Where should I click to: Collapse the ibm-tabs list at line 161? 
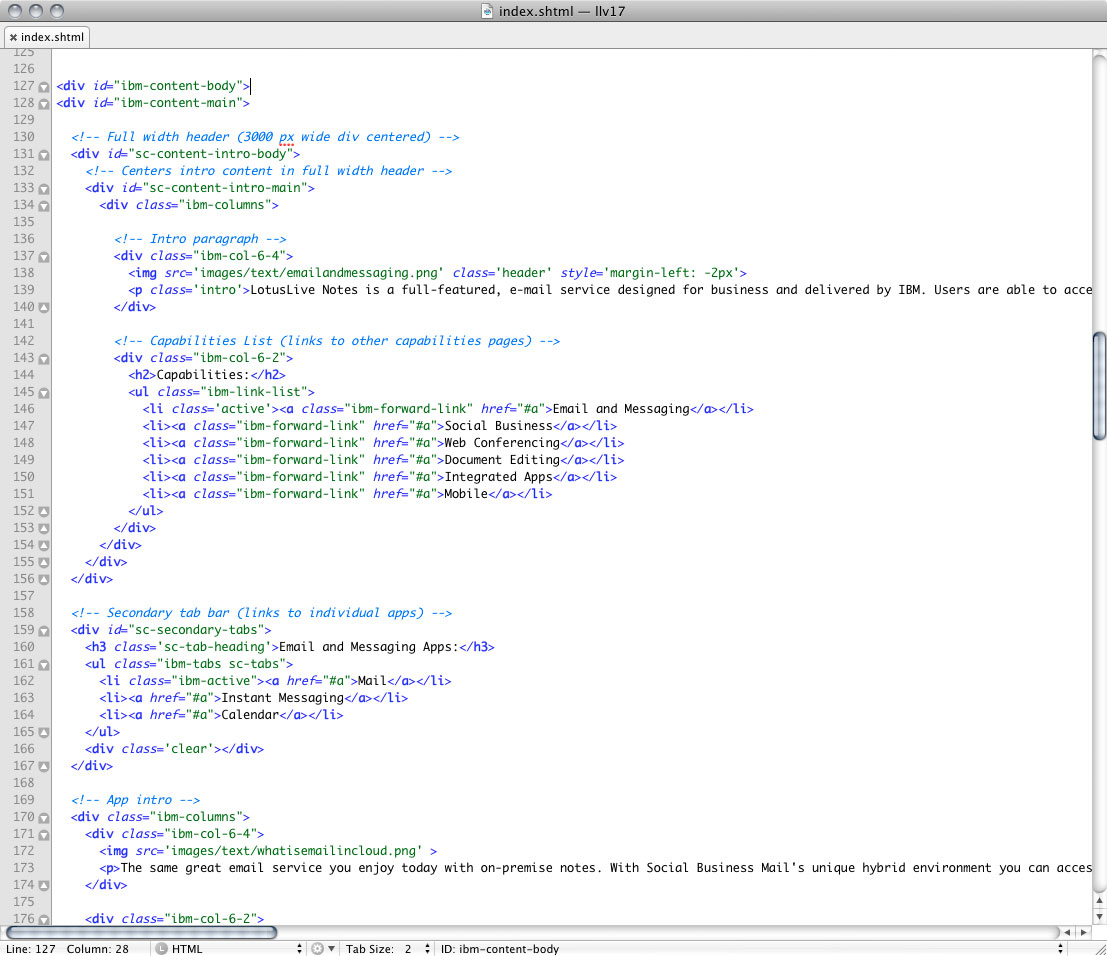pos(44,665)
